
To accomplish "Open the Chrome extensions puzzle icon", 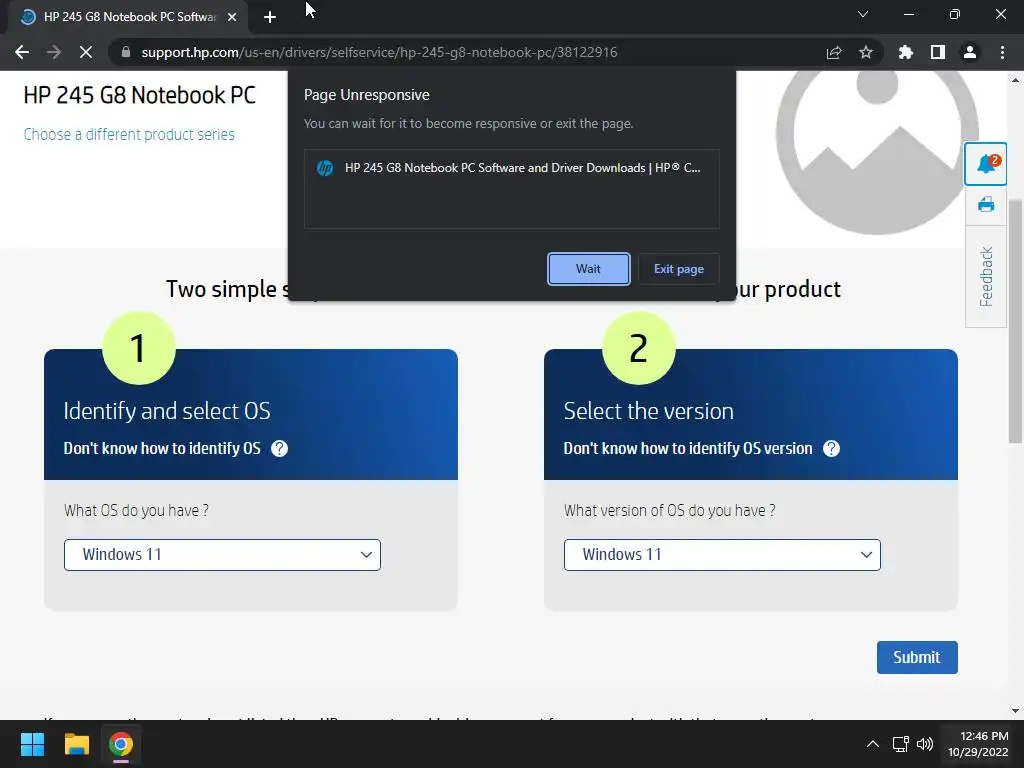I will coord(905,52).
